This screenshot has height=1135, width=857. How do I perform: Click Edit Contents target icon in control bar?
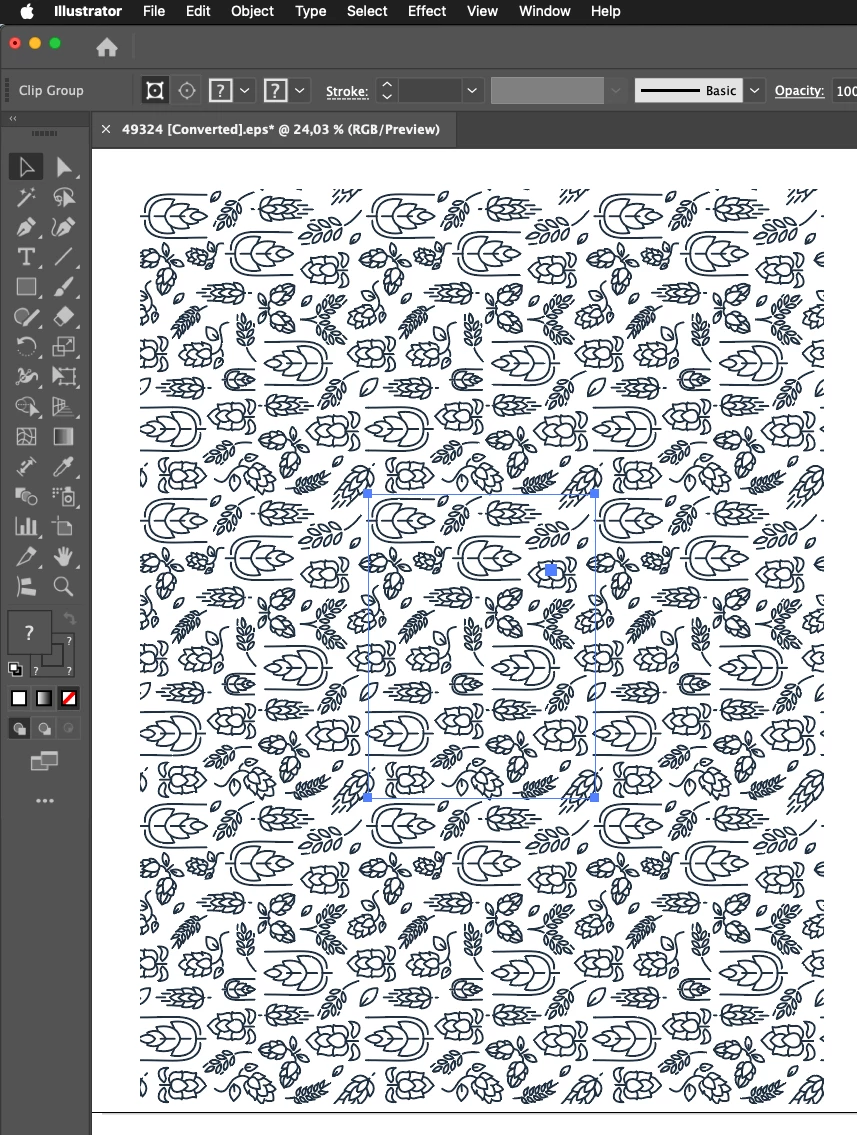click(x=187, y=90)
